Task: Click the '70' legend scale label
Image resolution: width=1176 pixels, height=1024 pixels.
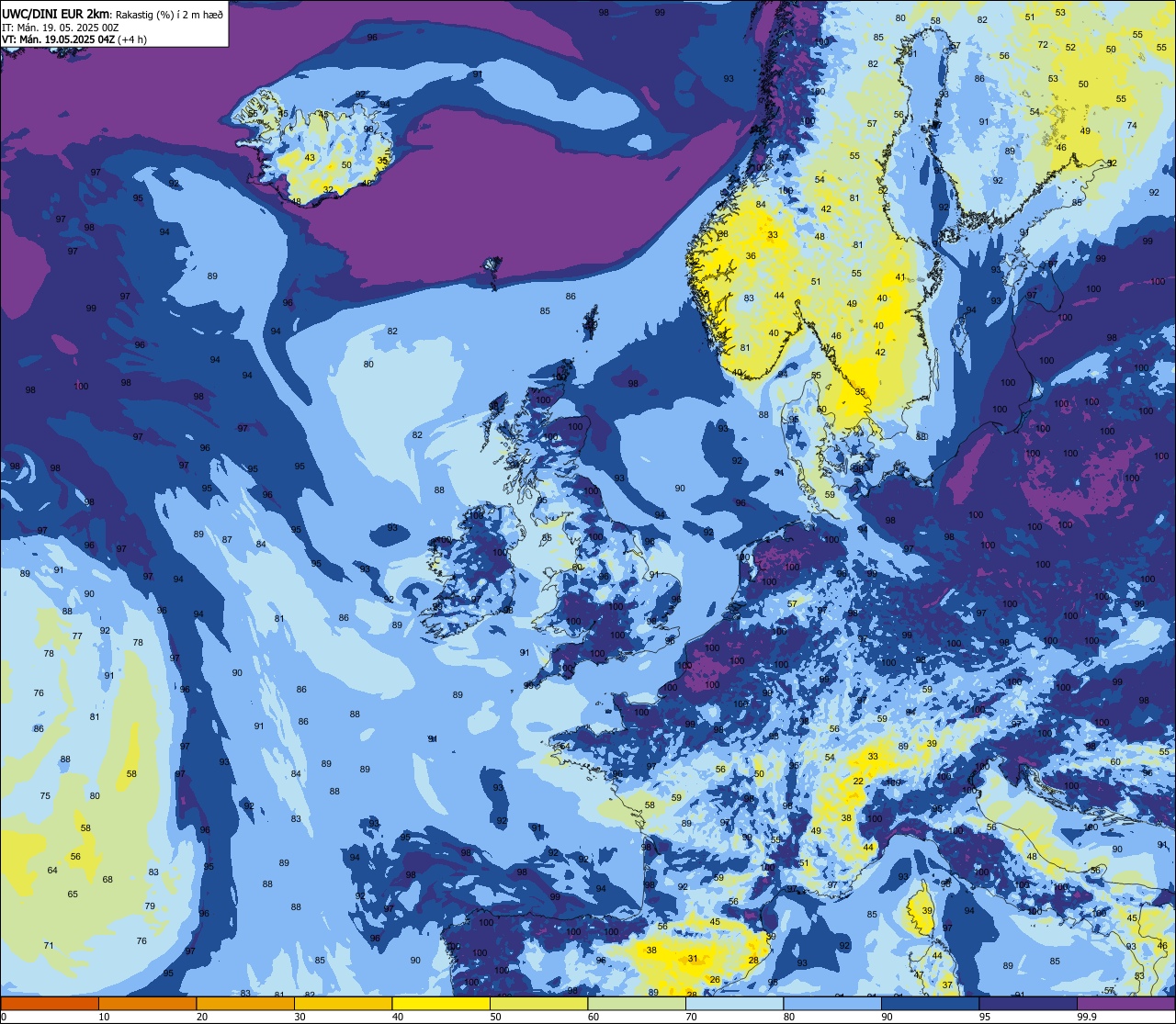Action: (x=691, y=1017)
